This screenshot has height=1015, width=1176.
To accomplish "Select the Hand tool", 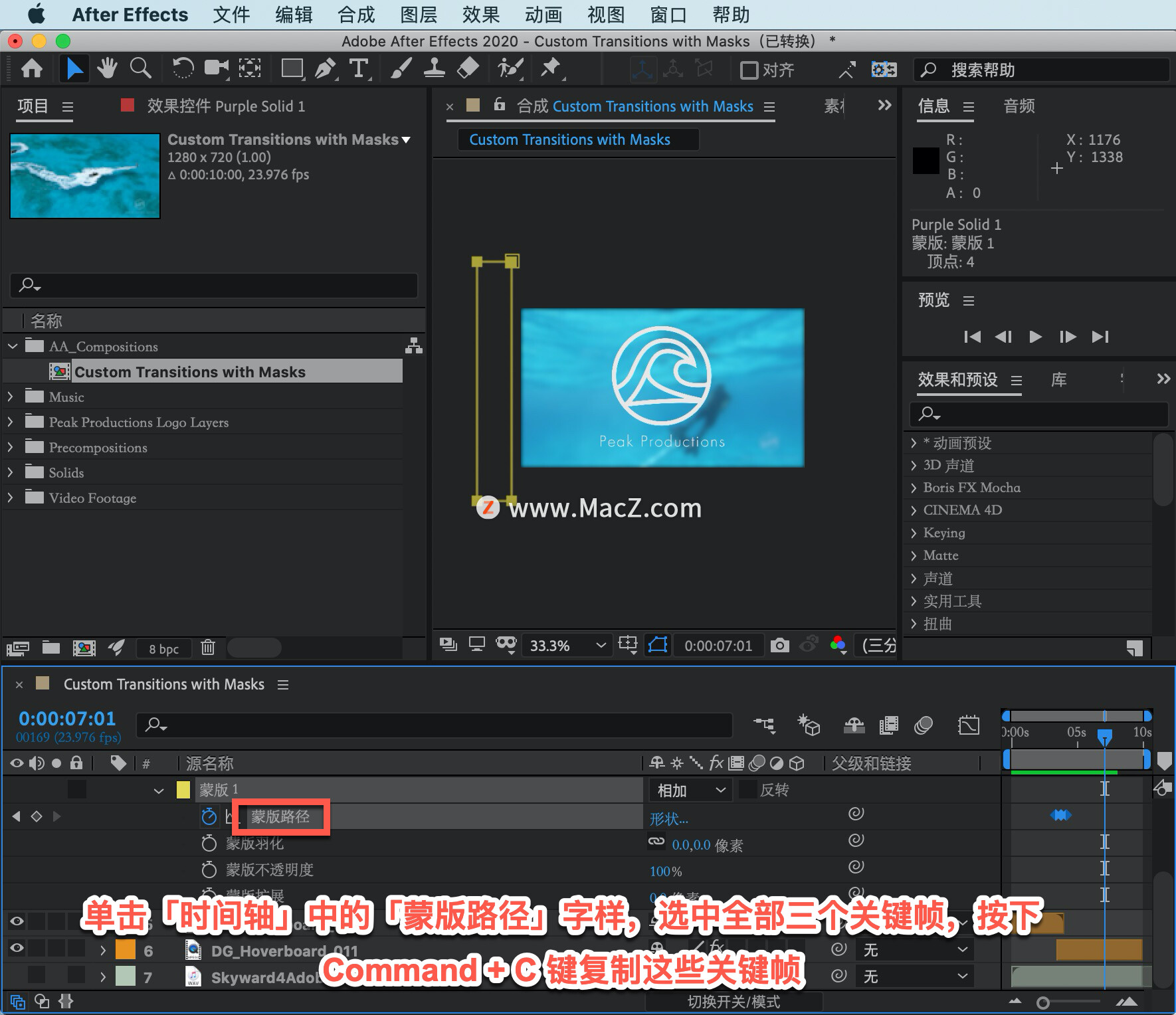I will 107,68.
